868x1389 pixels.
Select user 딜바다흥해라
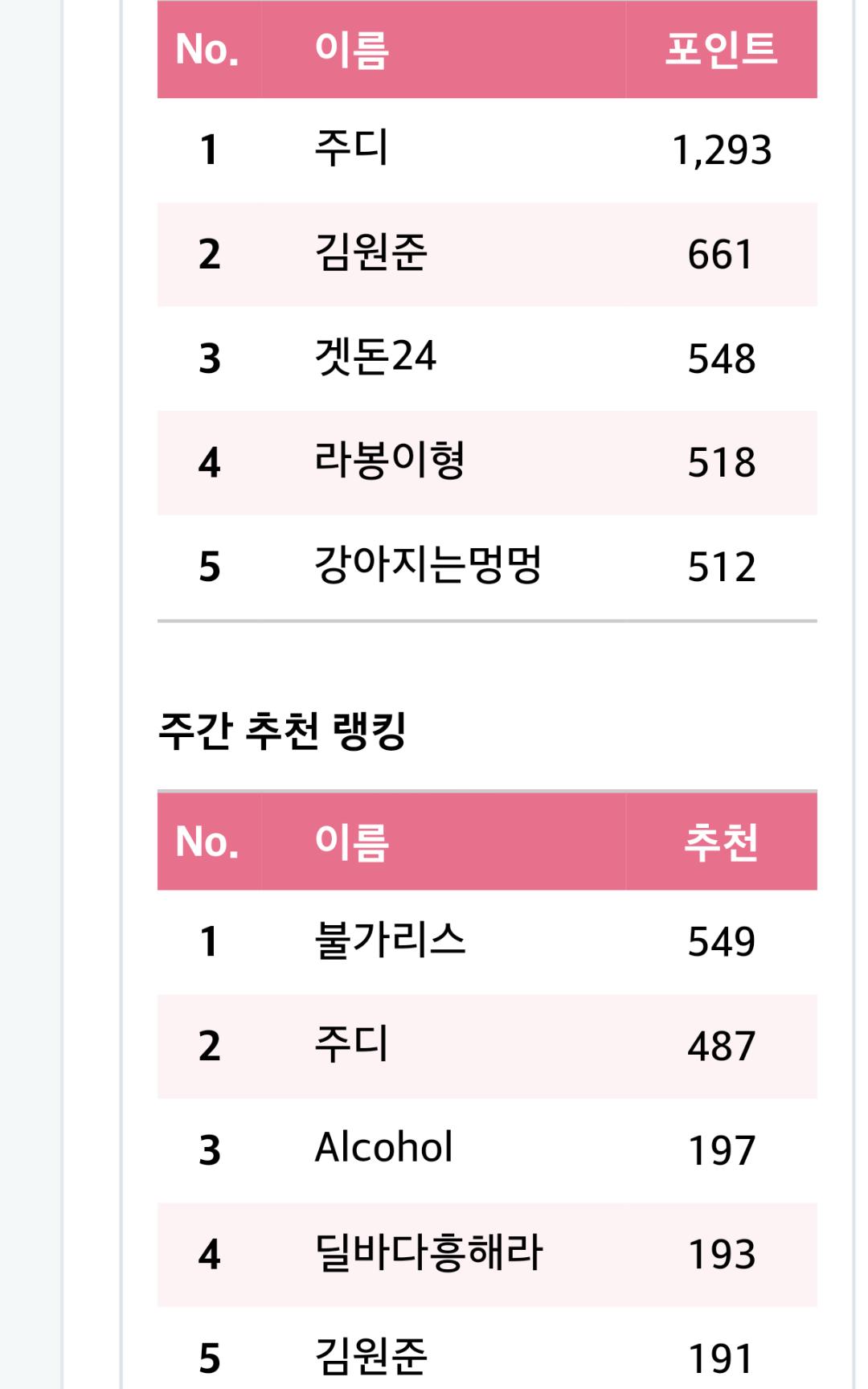pyautogui.click(x=428, y=1252)
